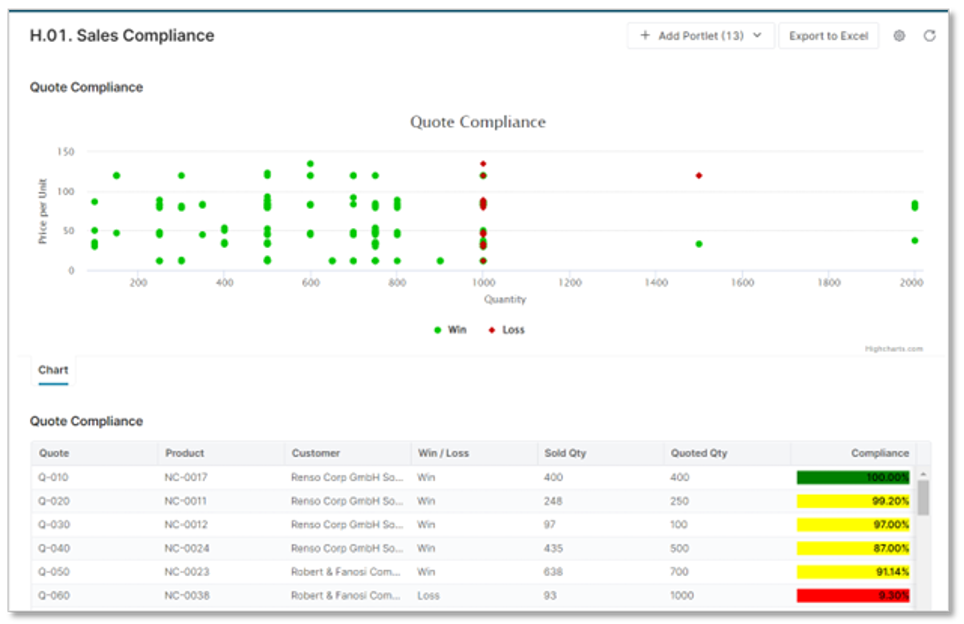
Task: Sort by Win / Loss column header
Action: click(x=443, y=453)
